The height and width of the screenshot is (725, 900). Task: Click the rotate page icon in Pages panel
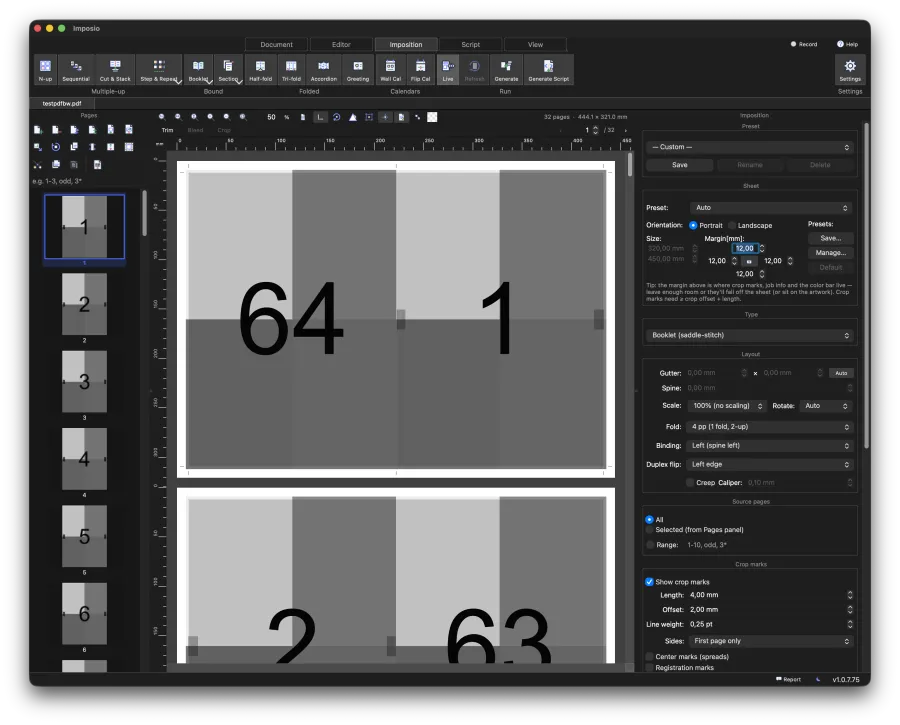(56, 147)
